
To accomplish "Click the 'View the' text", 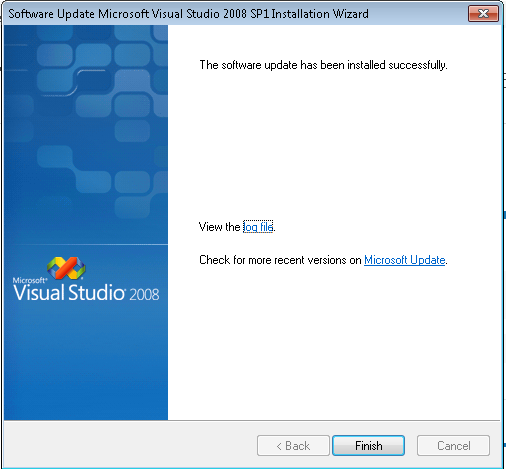I will coord(219,227).
